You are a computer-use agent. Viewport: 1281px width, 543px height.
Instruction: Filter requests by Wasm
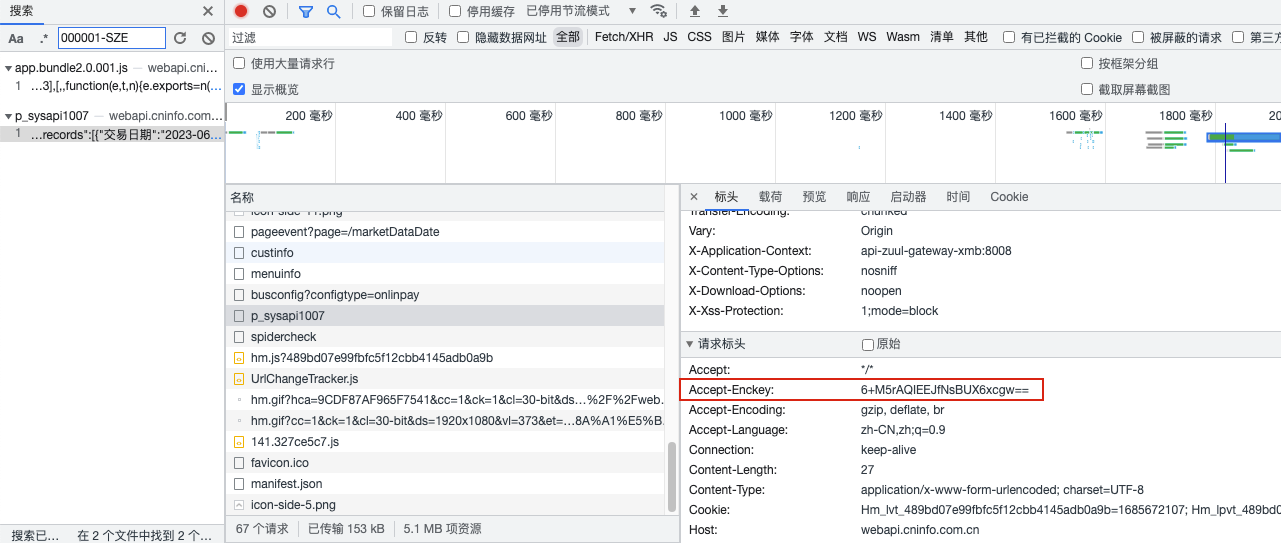coord(903,37)
